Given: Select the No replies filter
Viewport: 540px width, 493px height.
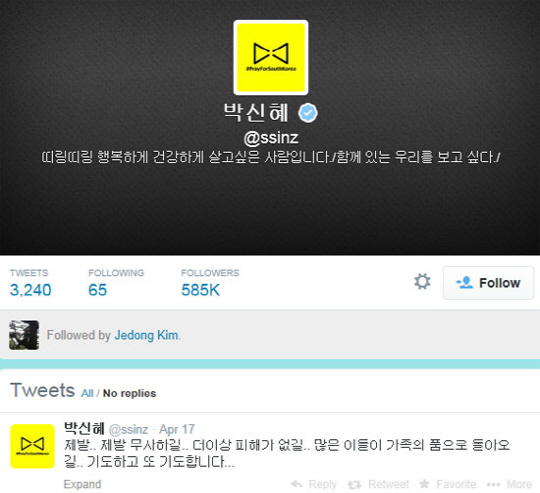Looking at the screenshot, I should (129, 393).
